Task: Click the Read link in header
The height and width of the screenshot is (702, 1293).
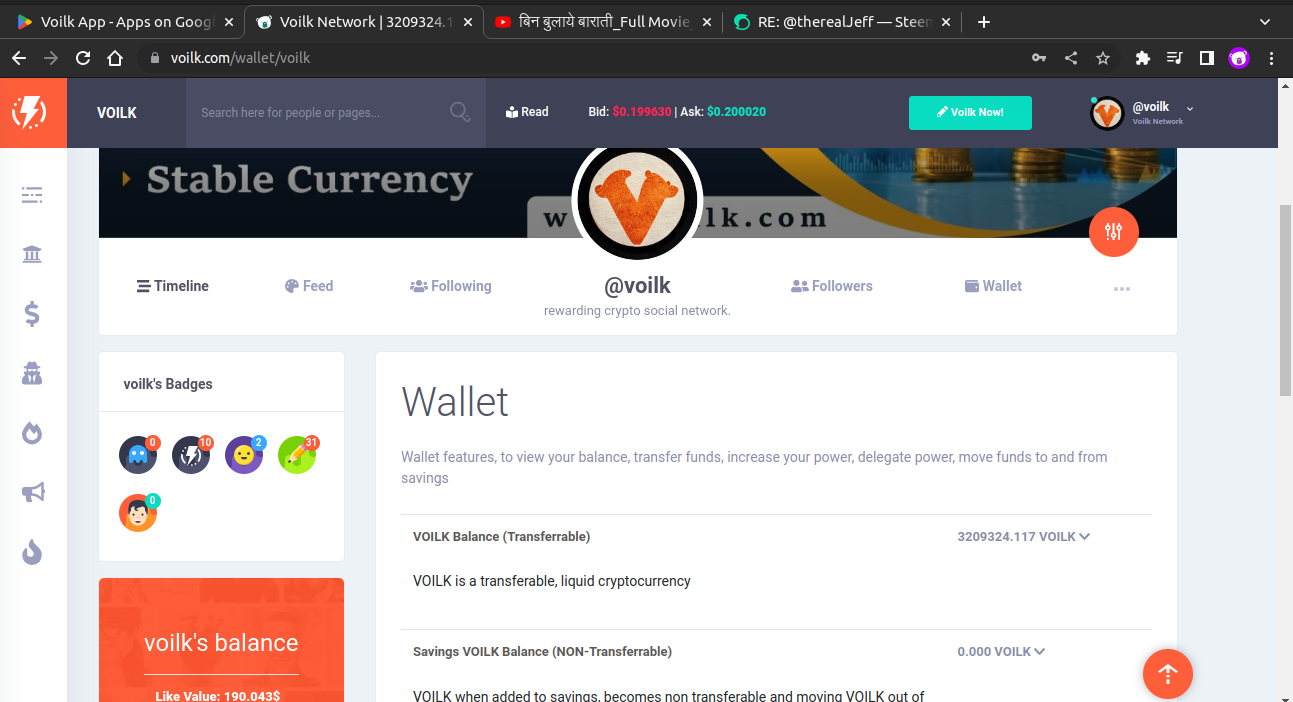Action: (x=527, y=112)
